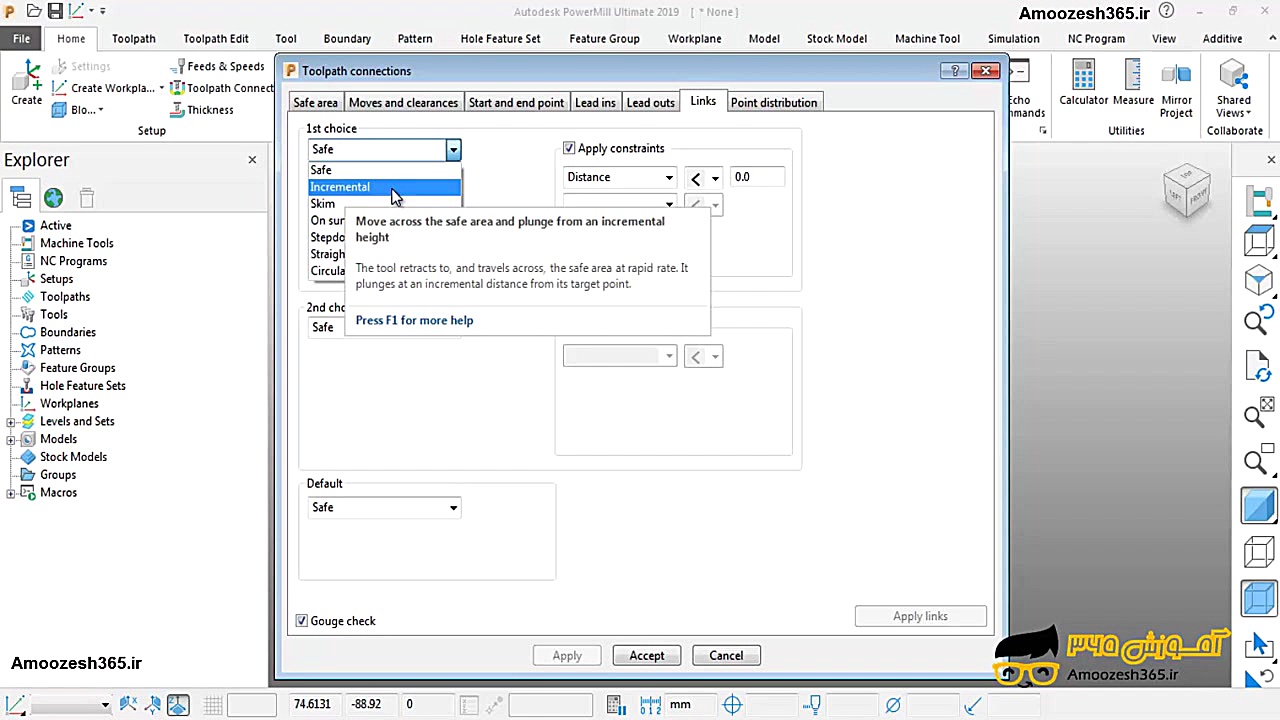The image size is (1280, 720).
Task: Choose Incremental from the 1st choice list
Action: pyautogui.click(x=384, y=187)
